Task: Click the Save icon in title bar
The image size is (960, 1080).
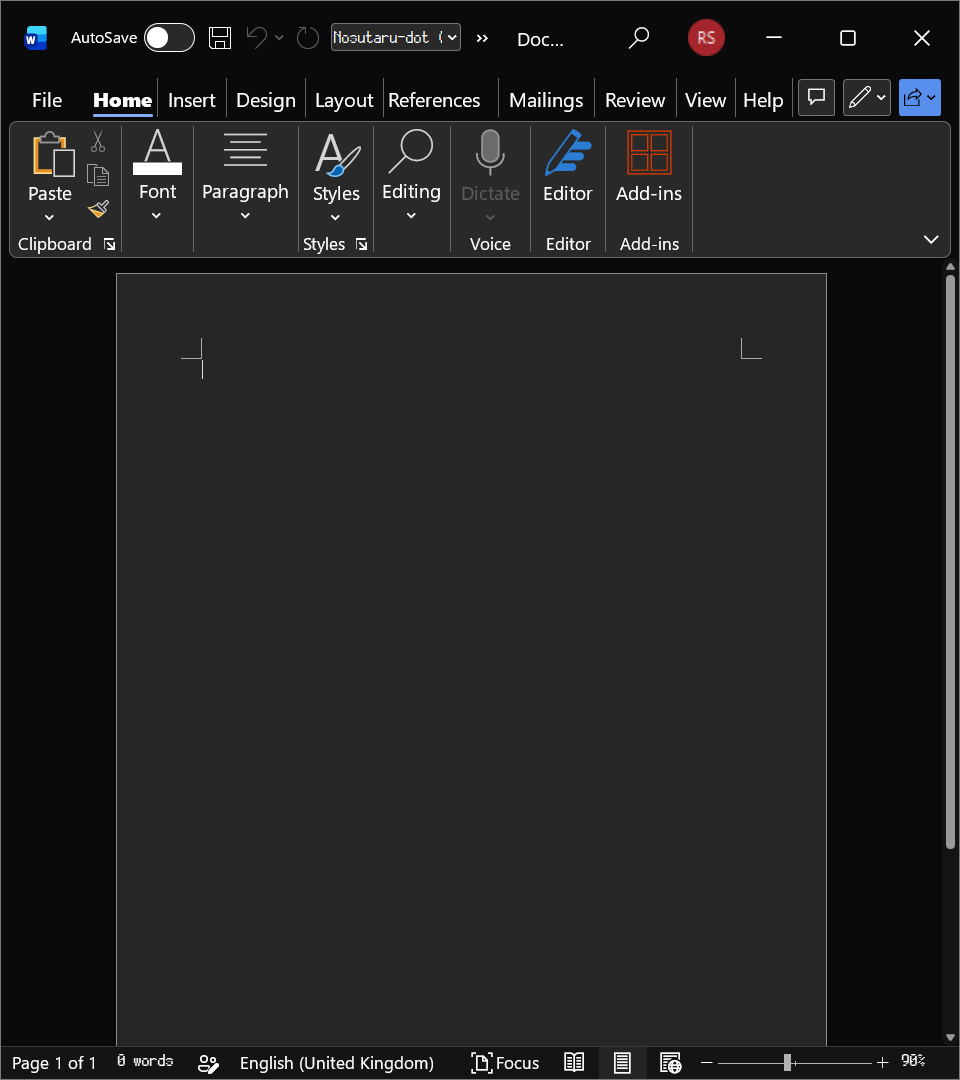Action: [x=220, y=38]
